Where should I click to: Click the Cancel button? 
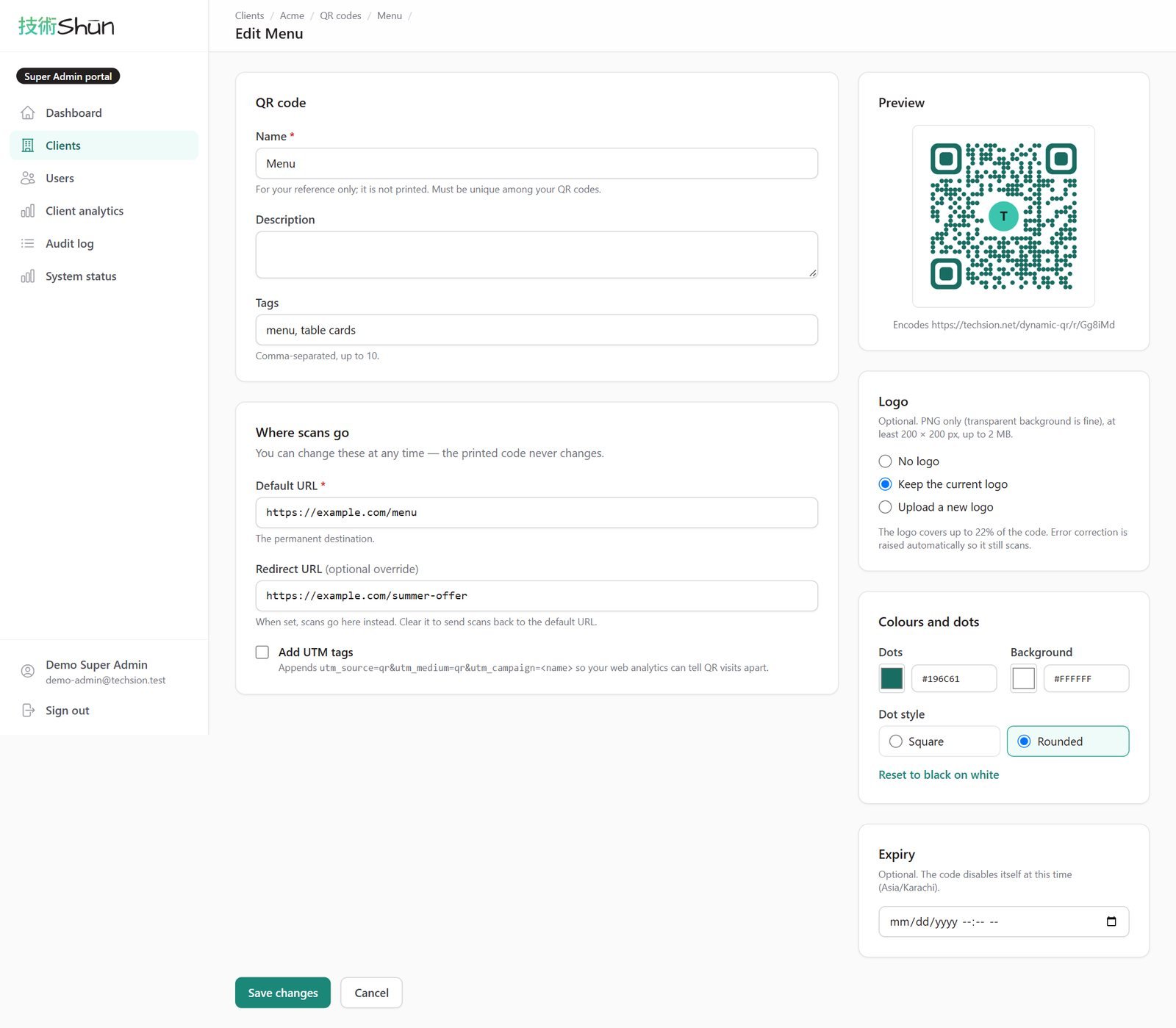(x=371, y=993)
